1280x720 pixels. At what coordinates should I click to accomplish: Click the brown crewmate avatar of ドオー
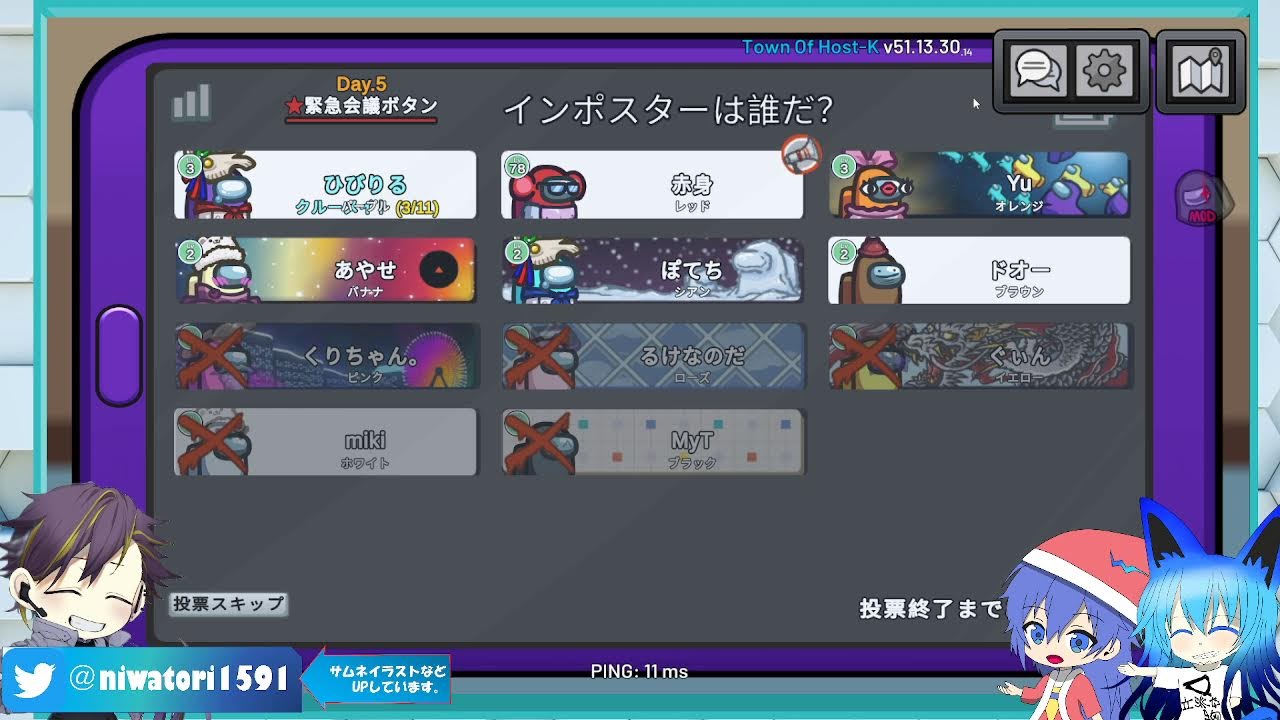coord(872,275)
